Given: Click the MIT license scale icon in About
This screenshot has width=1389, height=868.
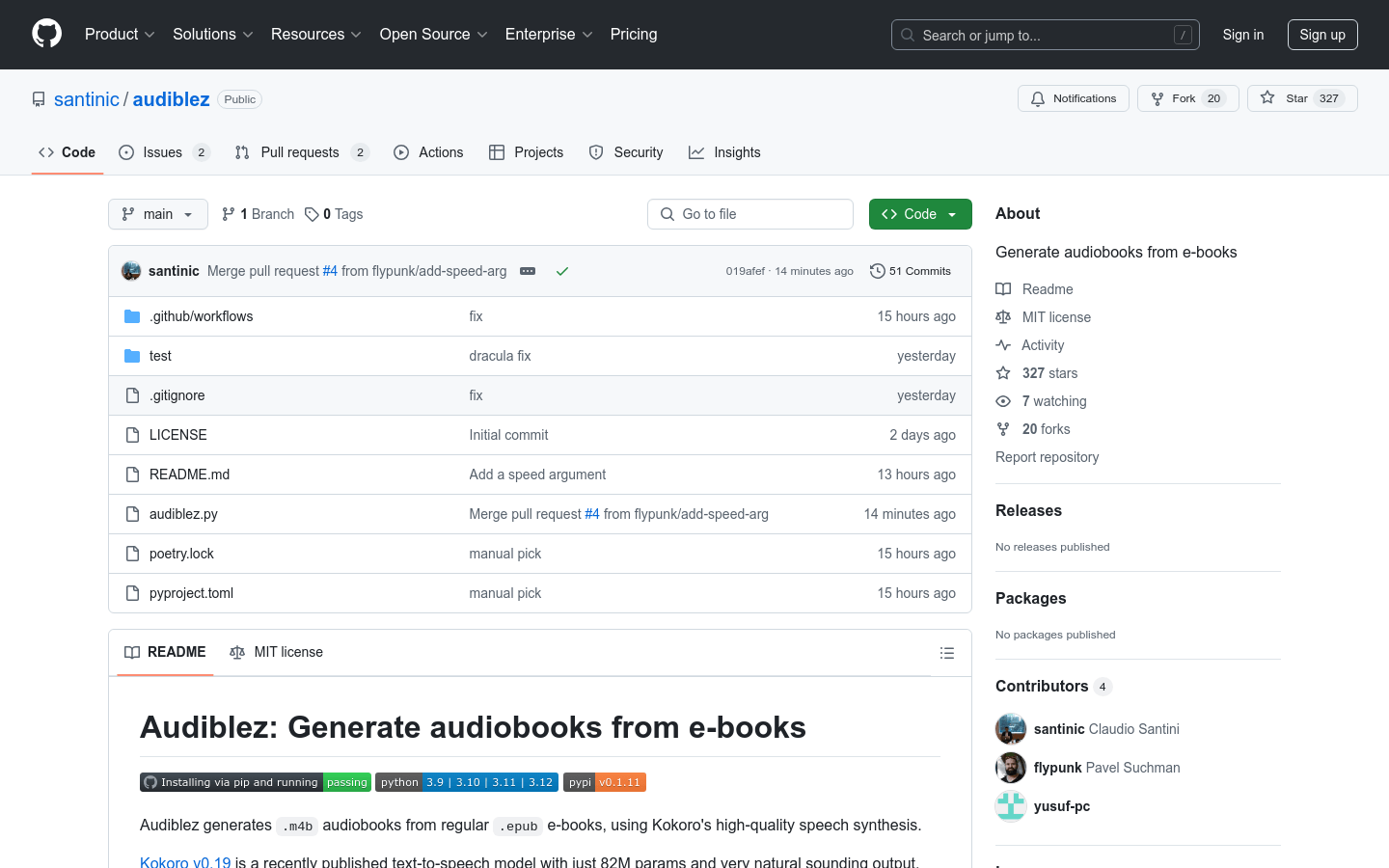Looking at the screenshot, I should (x=1003, y=317).
